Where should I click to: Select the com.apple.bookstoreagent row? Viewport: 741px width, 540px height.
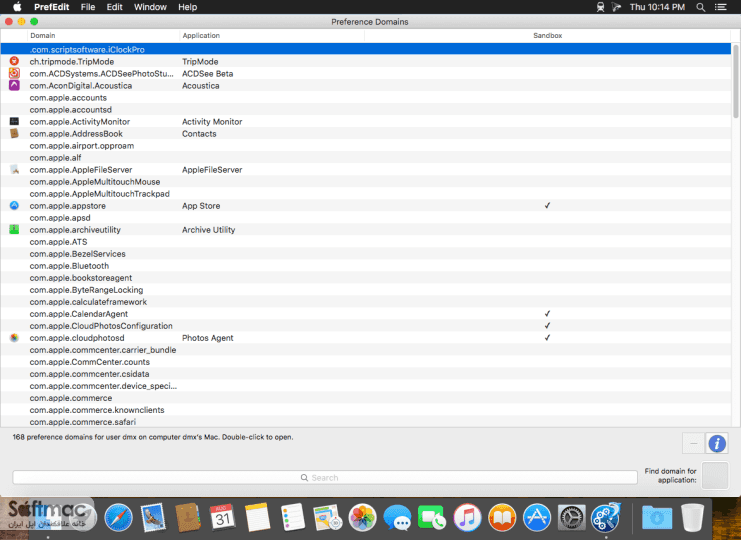366,278
